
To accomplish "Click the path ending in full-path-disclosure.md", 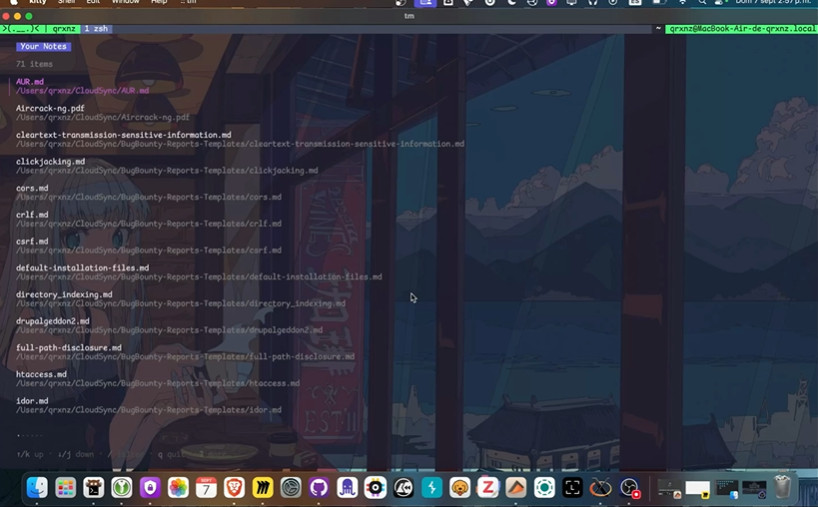I will click(x=185, y=356).
